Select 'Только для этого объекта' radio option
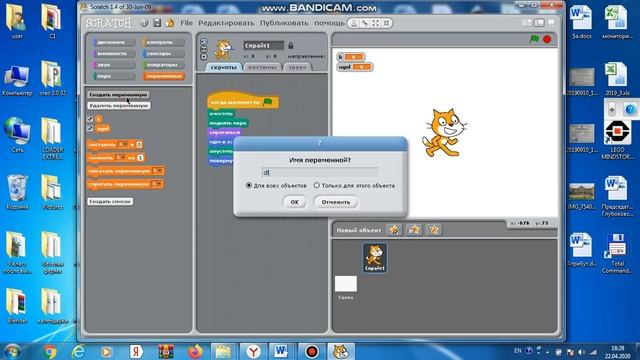Image resolution: width=640 pixels, height=360 pixels. pyautogui.click(x=316, y=185)
